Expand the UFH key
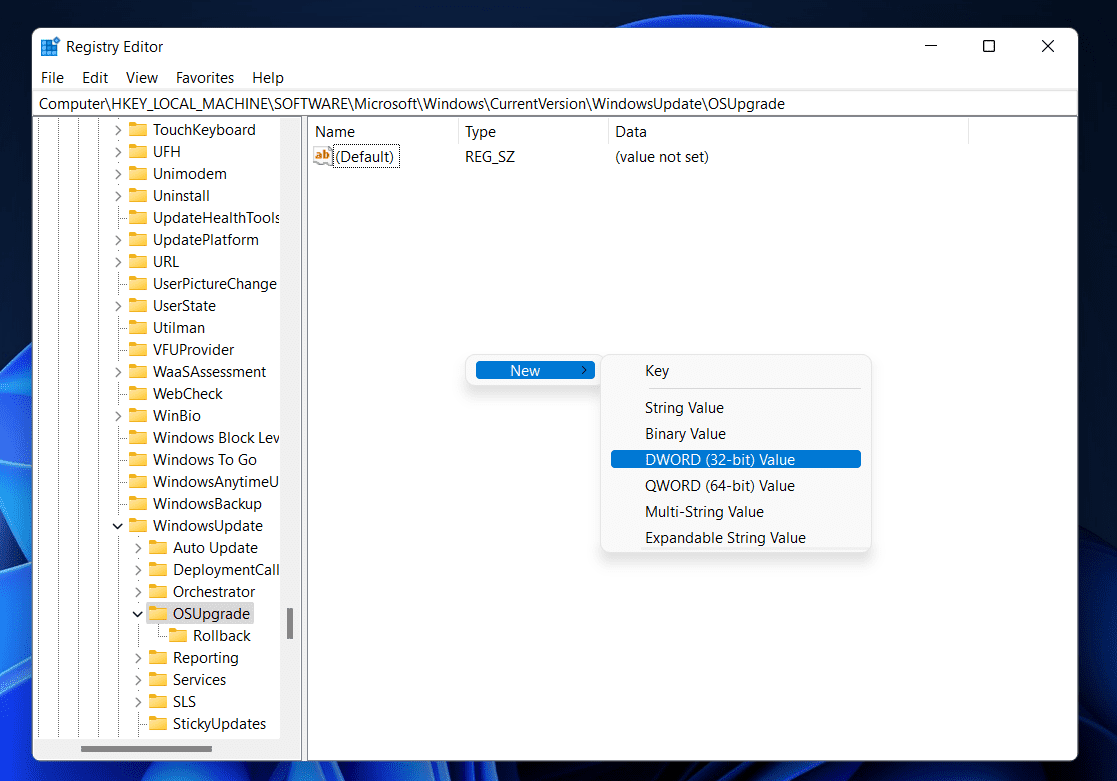 click(118, 152)
